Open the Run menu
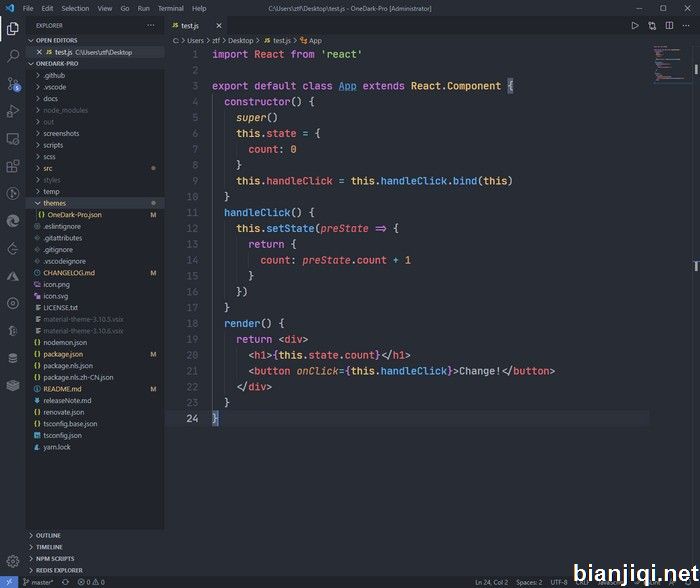The width and height of the screenshot is (700, 588). (x=143, y=8)
